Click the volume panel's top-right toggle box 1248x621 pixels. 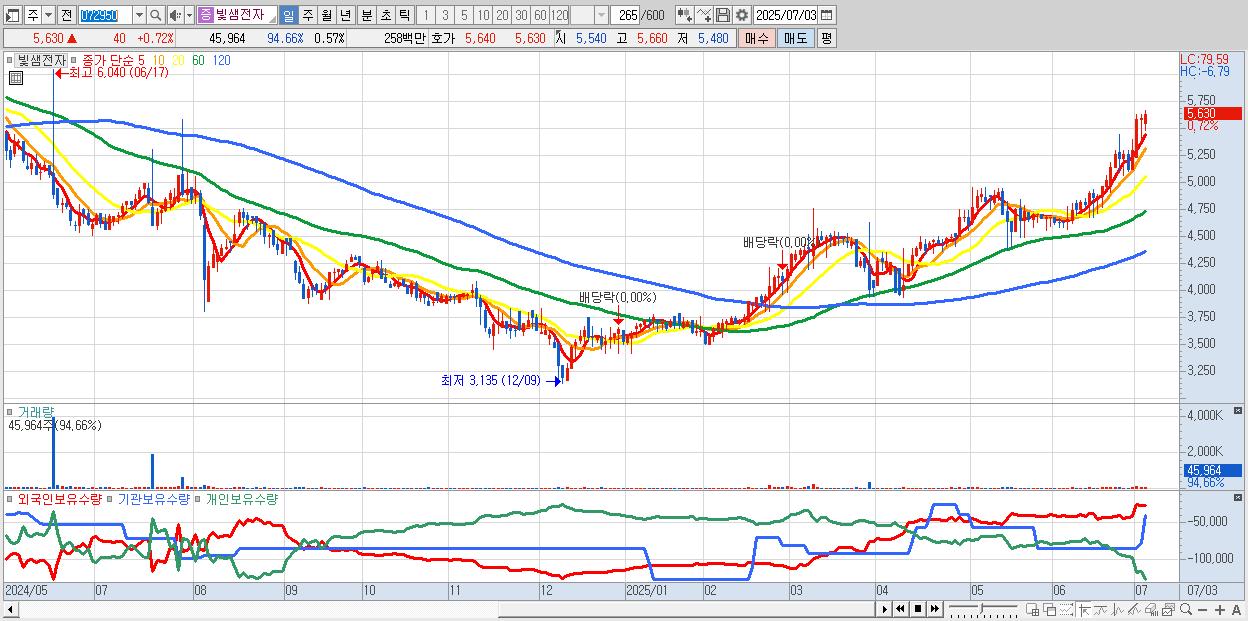[1238, 411]
